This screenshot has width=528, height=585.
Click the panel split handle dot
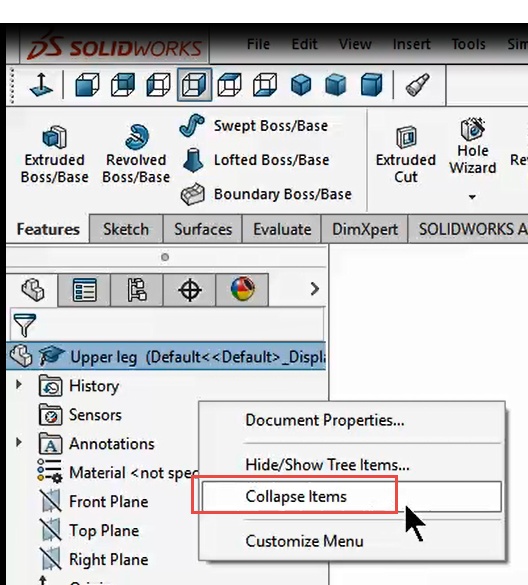coord(165,257)
